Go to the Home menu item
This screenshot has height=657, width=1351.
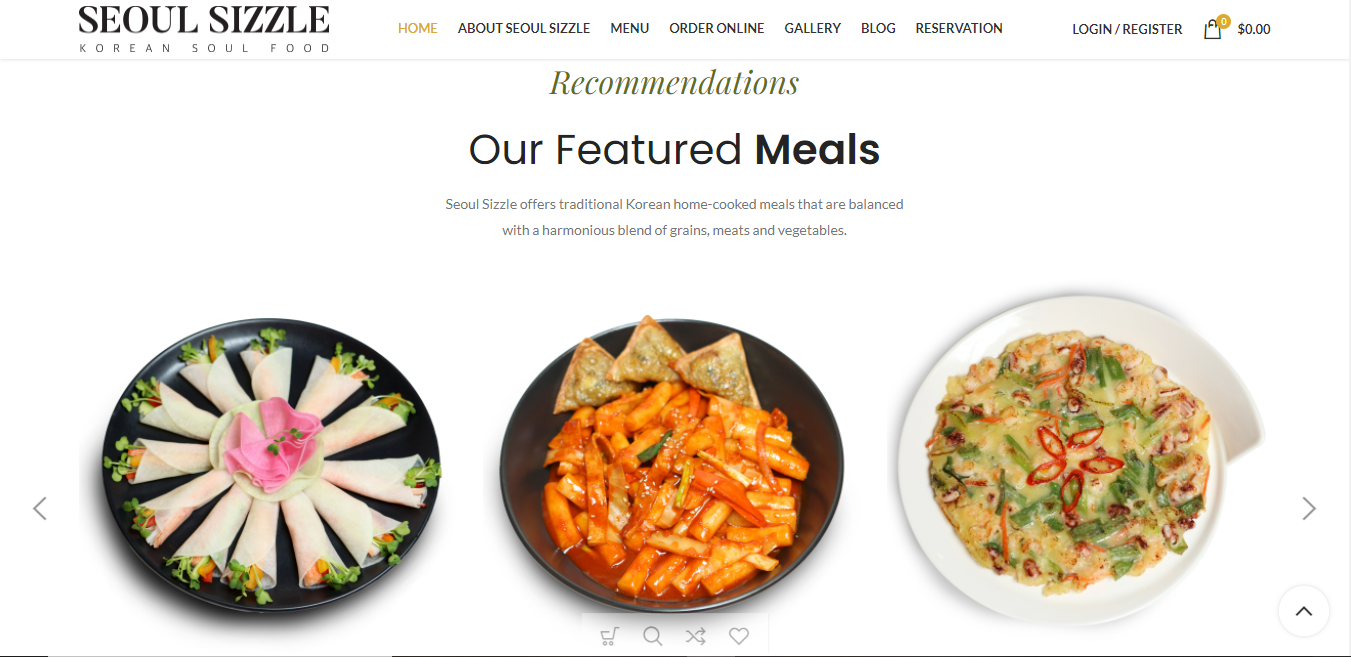(x=418, y=28)
